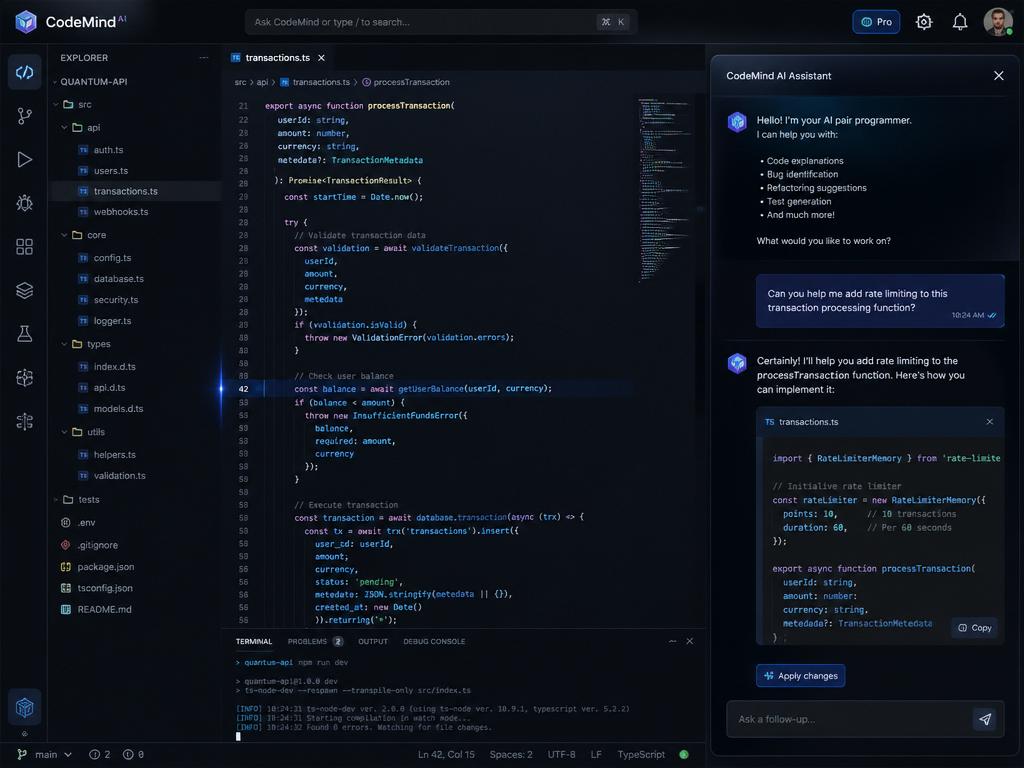Open validation.ts file

(119, 476)
